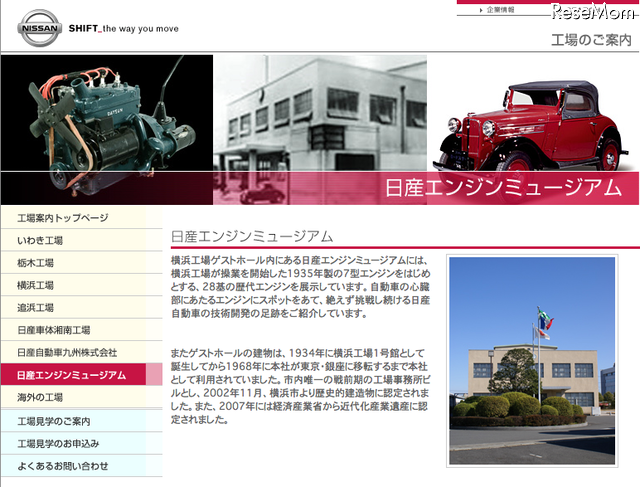The width and height of the screenshot is (640, 487).
Task: Open 工場見学のご案内 link
Action: tap(82, 421)
